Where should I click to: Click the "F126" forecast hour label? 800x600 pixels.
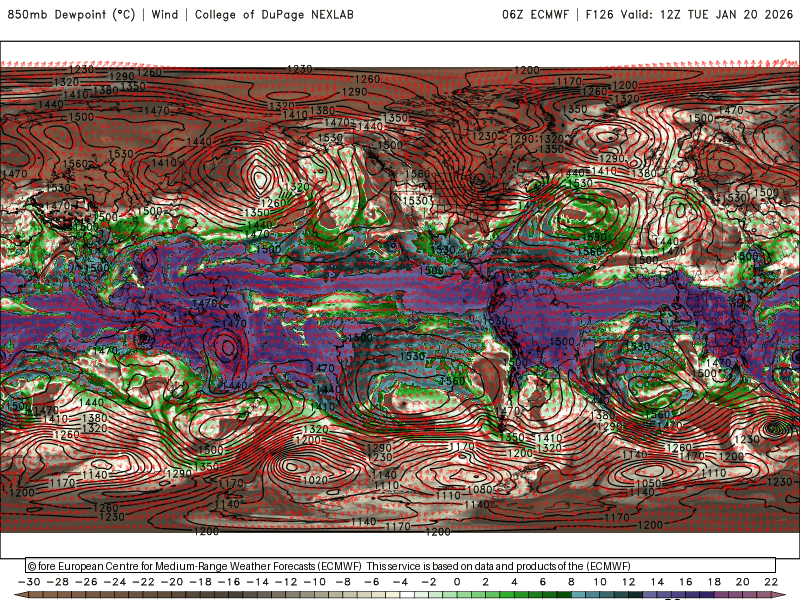point(599,14)
